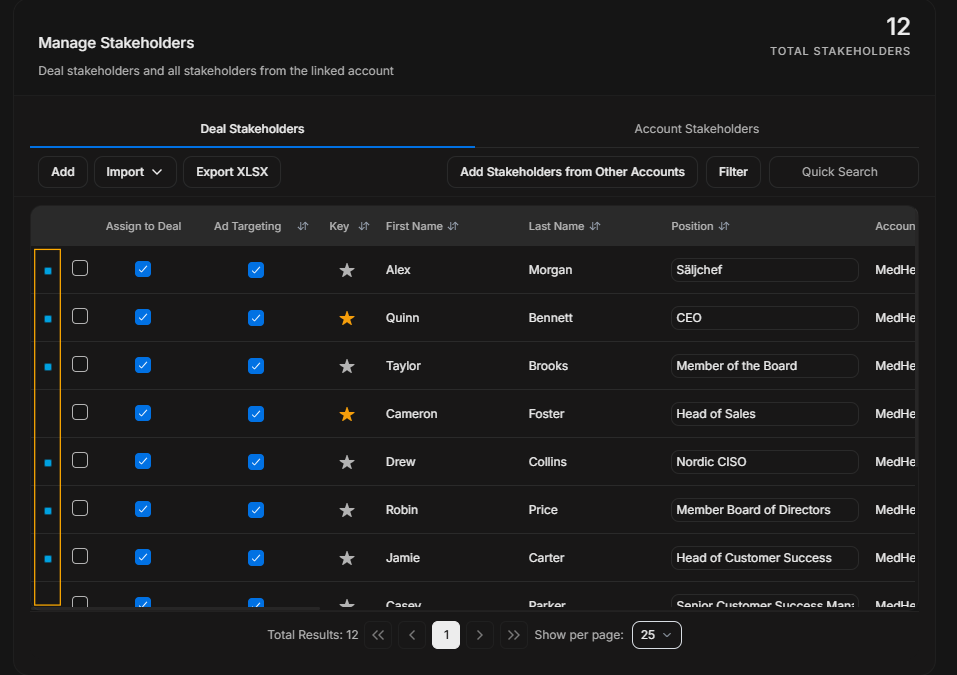Click the Add stakeholder button
This screenshot has width=957, height=675.
click(x=63, y=172)
